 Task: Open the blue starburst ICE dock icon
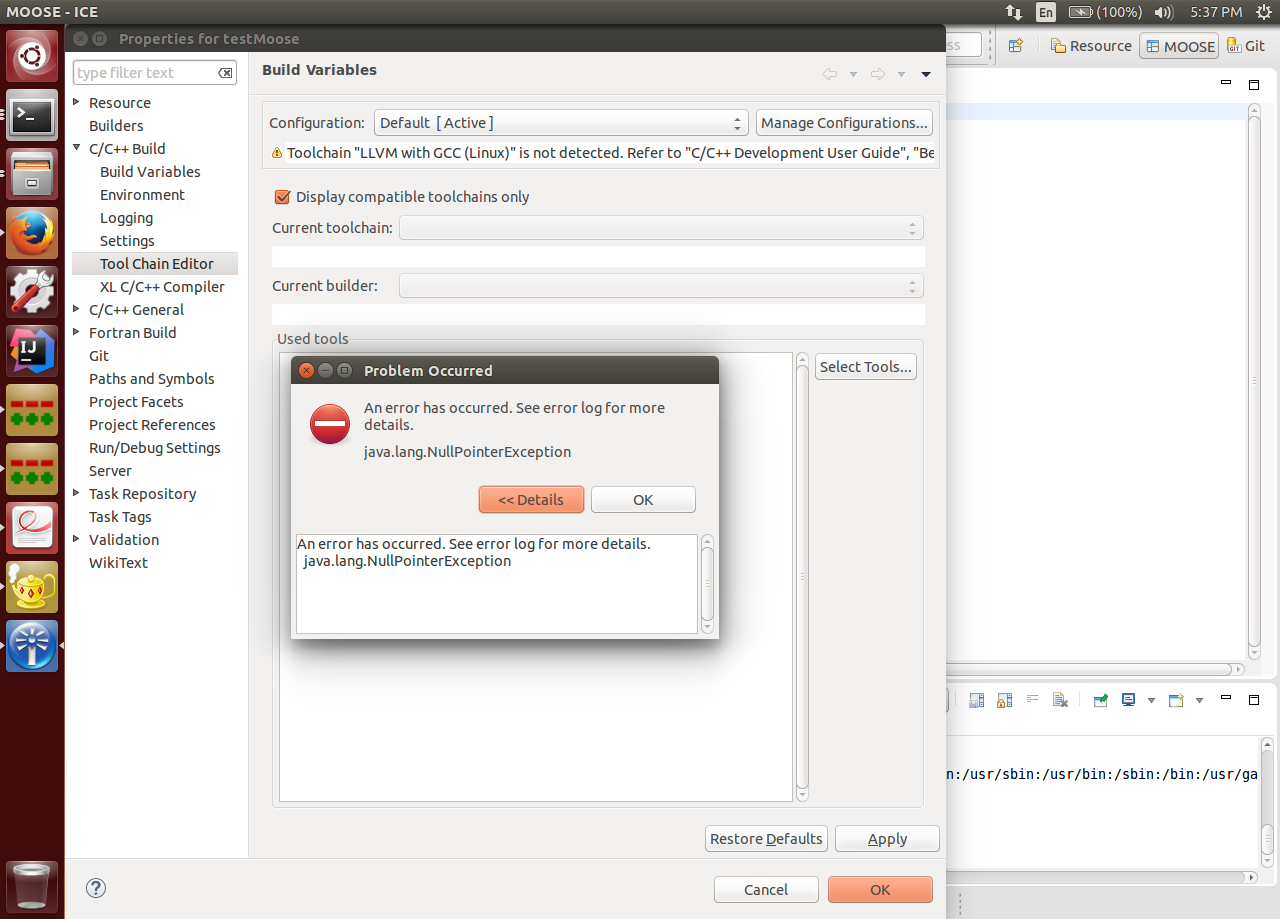point(32,646)
